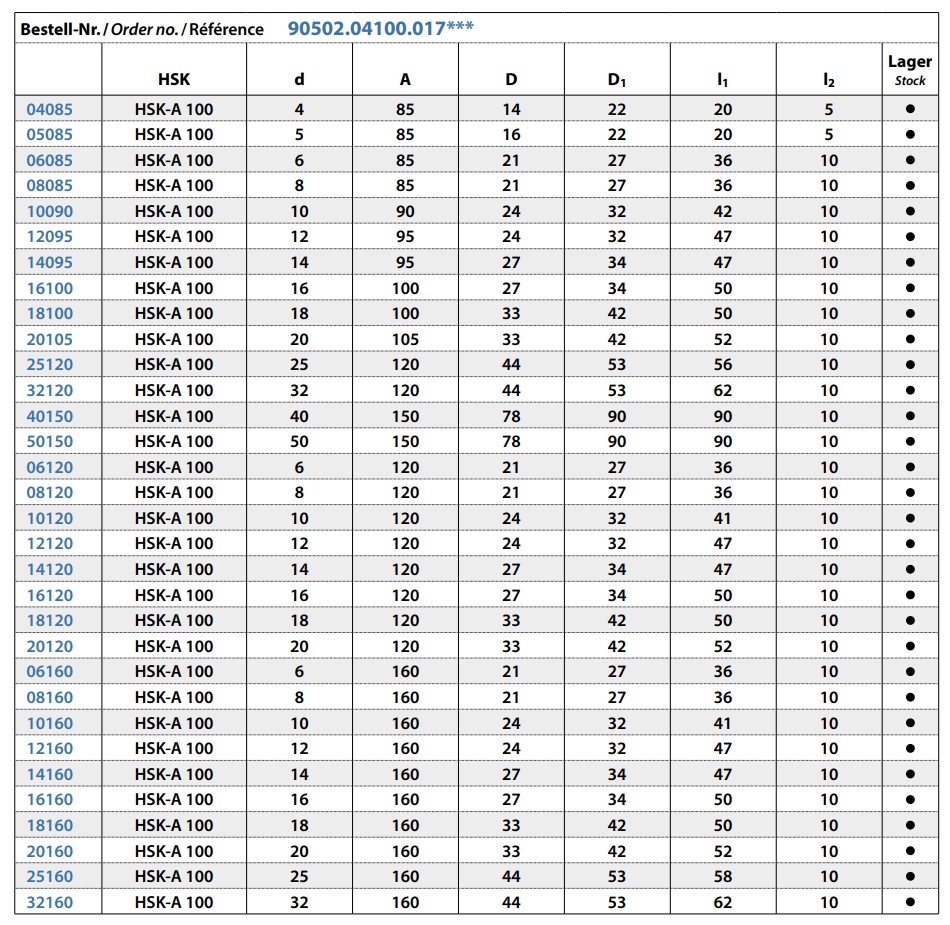
Task: Click the HSK column header
Action: pyautogui.click(x=174, y=79)
